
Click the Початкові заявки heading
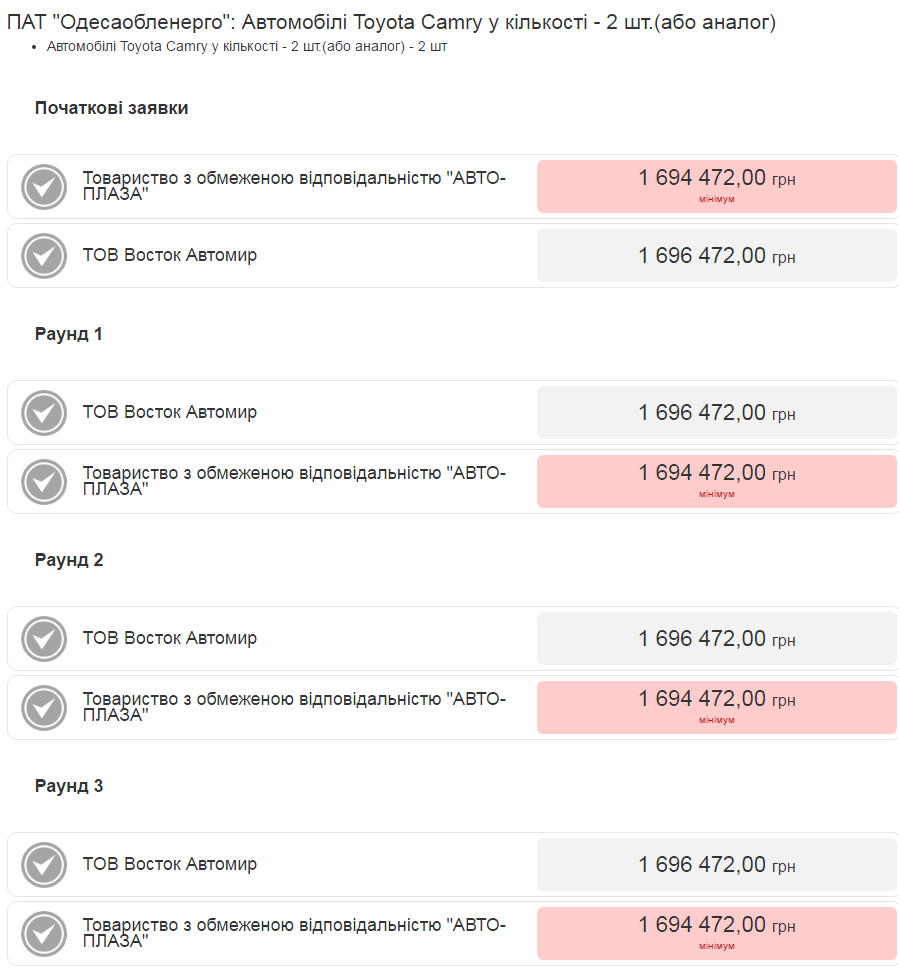pyautogui.click(x=111, y=108)
